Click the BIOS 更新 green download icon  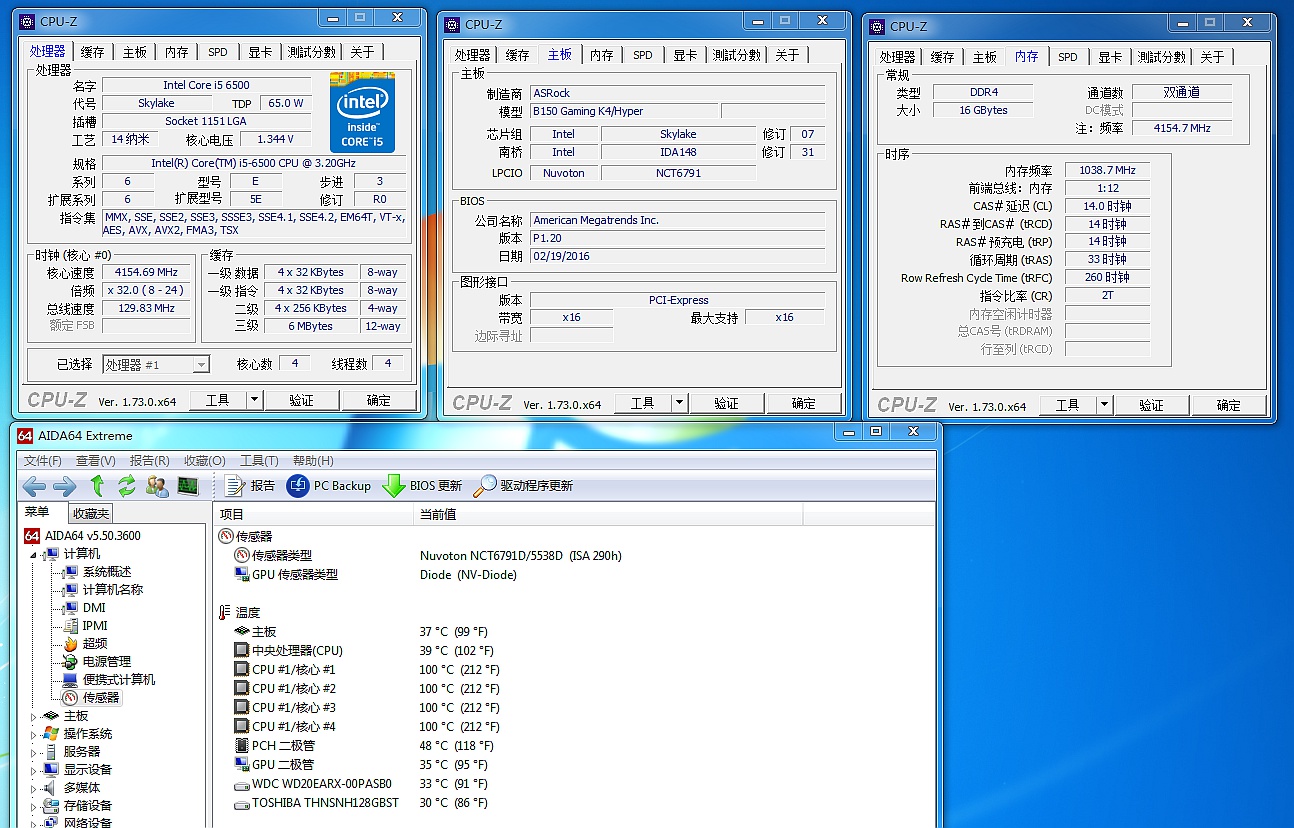coord(394,486)
